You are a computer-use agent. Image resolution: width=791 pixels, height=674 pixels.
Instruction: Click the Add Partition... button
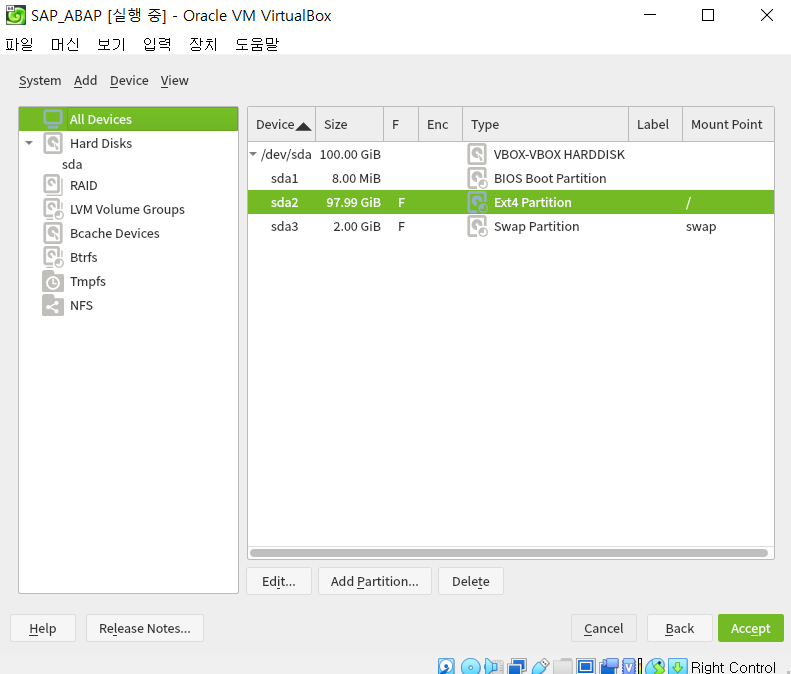click(375, 581)
